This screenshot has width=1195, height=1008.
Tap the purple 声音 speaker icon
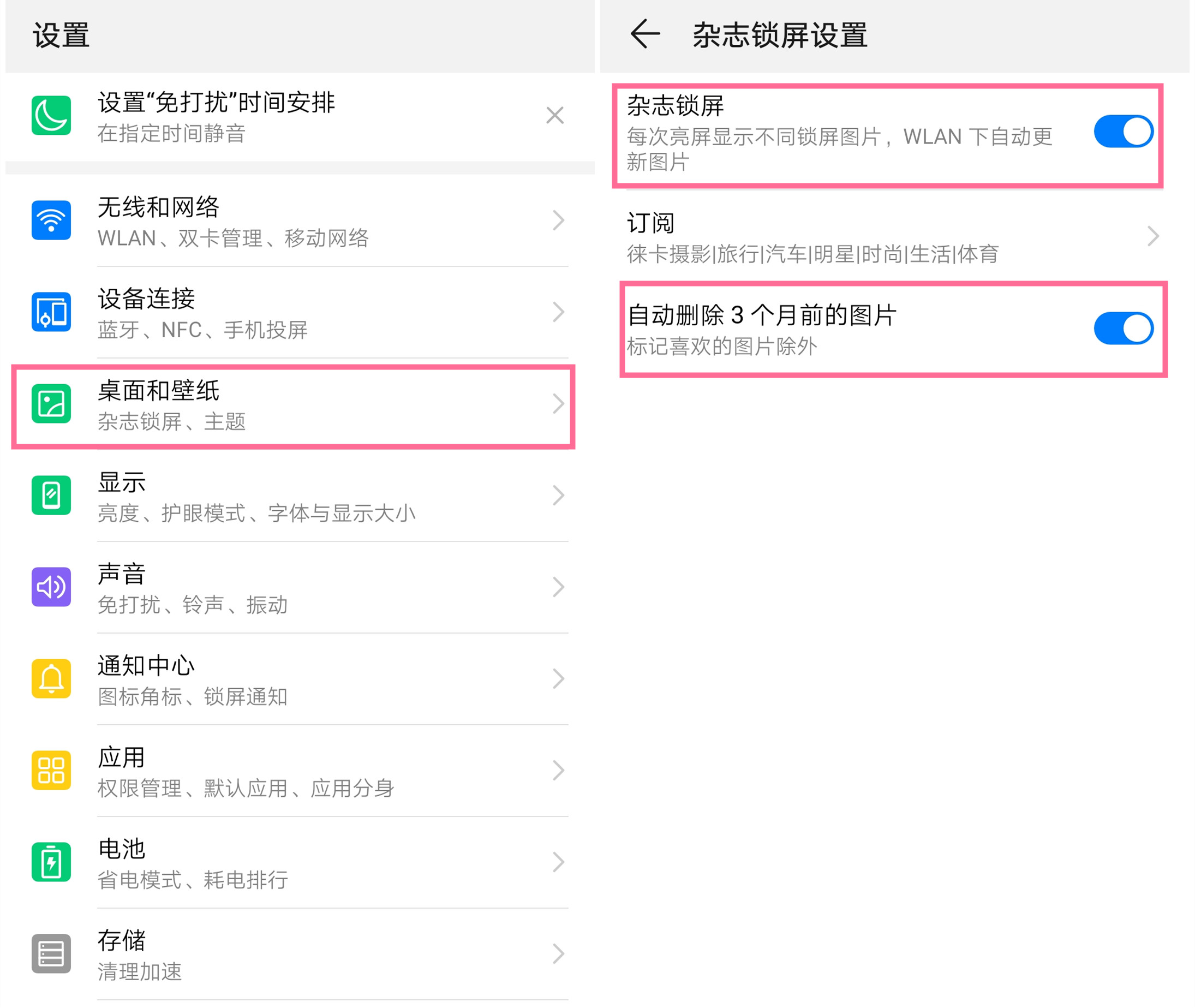(x=51, y=587)
